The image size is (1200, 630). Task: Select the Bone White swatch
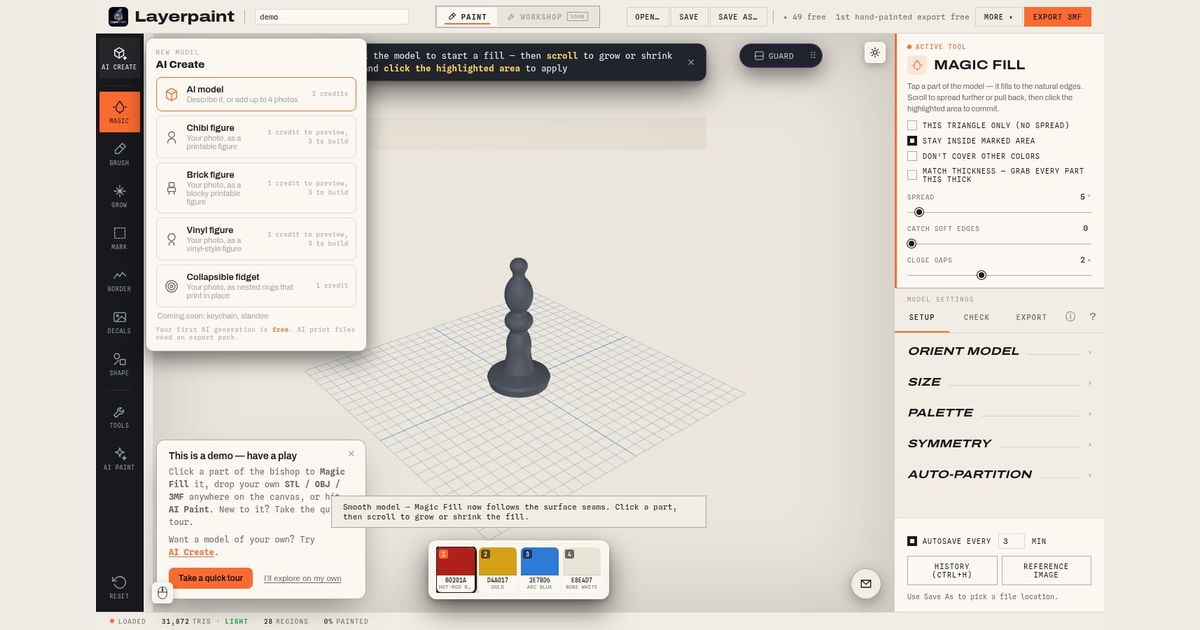(x=582, y=569)
